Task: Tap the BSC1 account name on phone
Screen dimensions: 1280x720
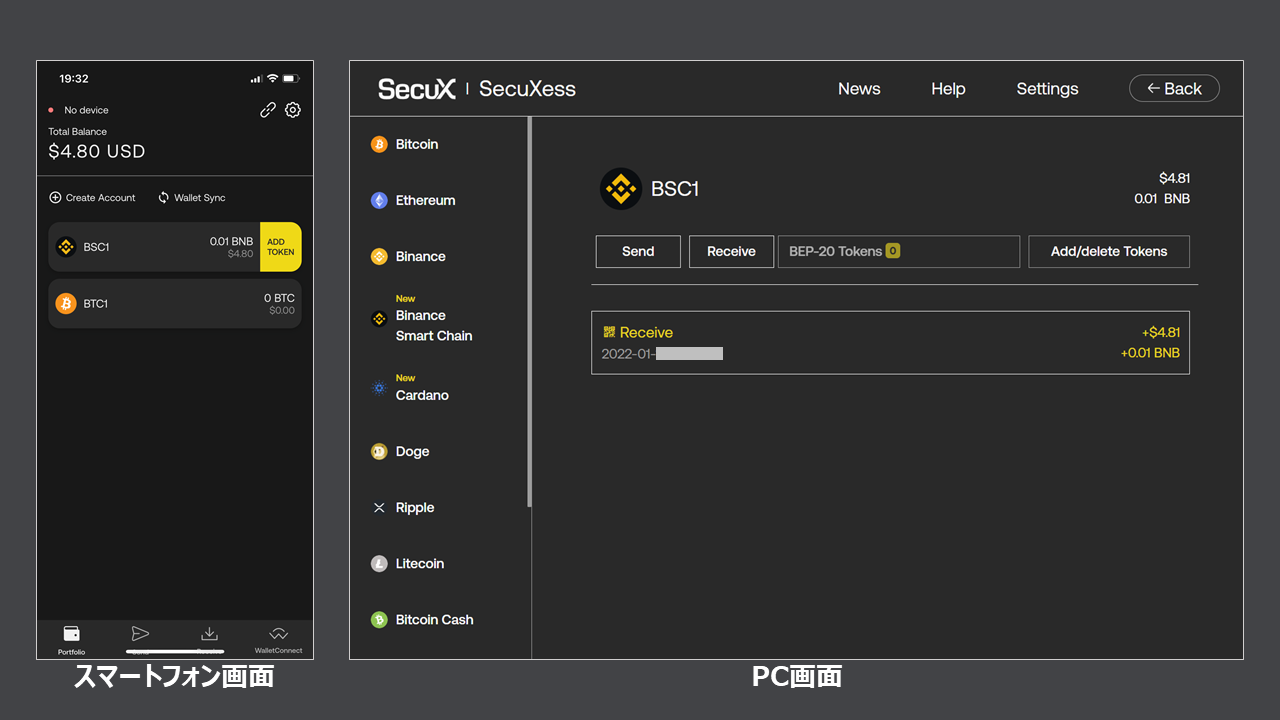Action: coord(97,247)
